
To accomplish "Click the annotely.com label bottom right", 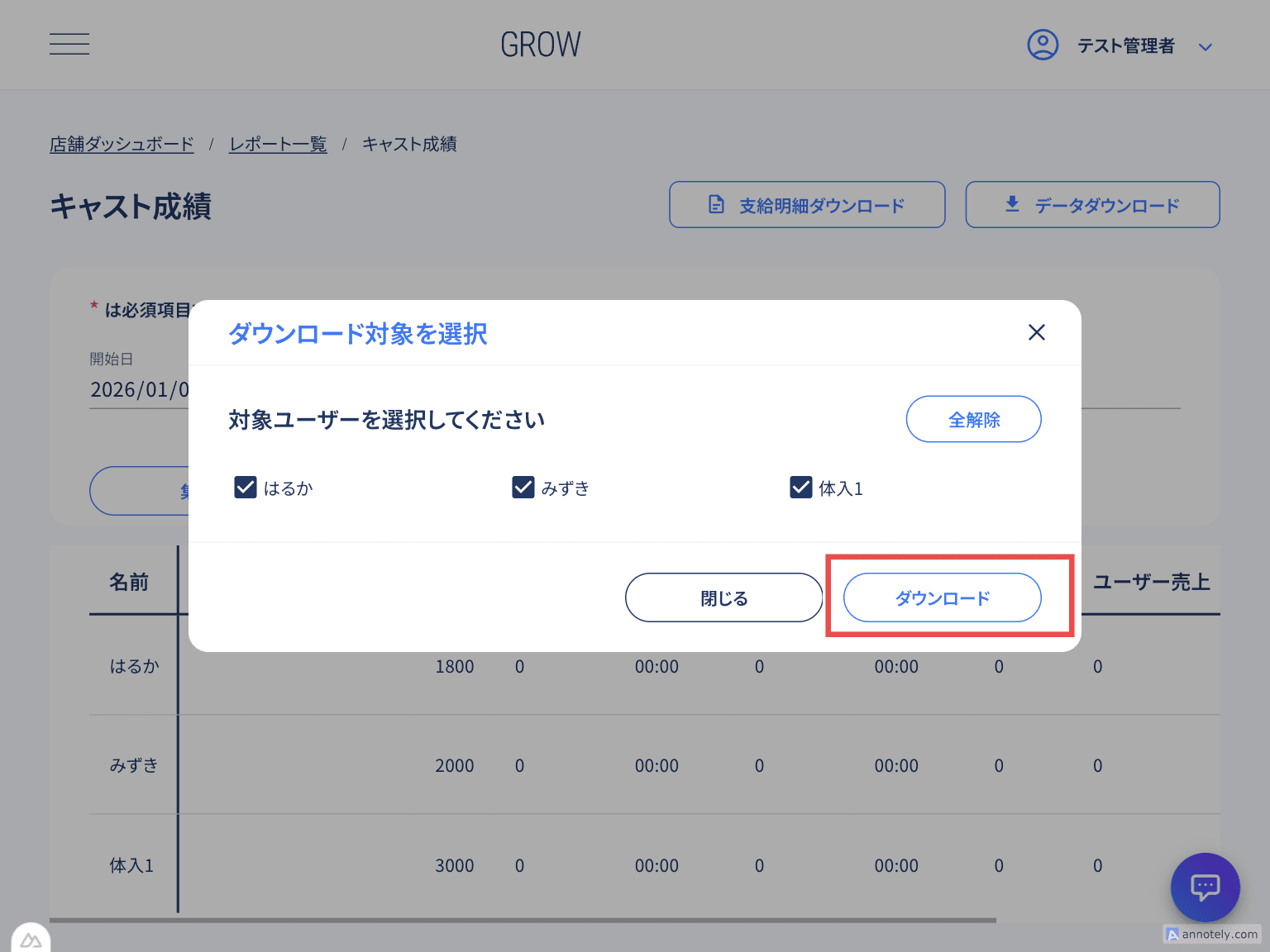I will [x=1211, y=934].
